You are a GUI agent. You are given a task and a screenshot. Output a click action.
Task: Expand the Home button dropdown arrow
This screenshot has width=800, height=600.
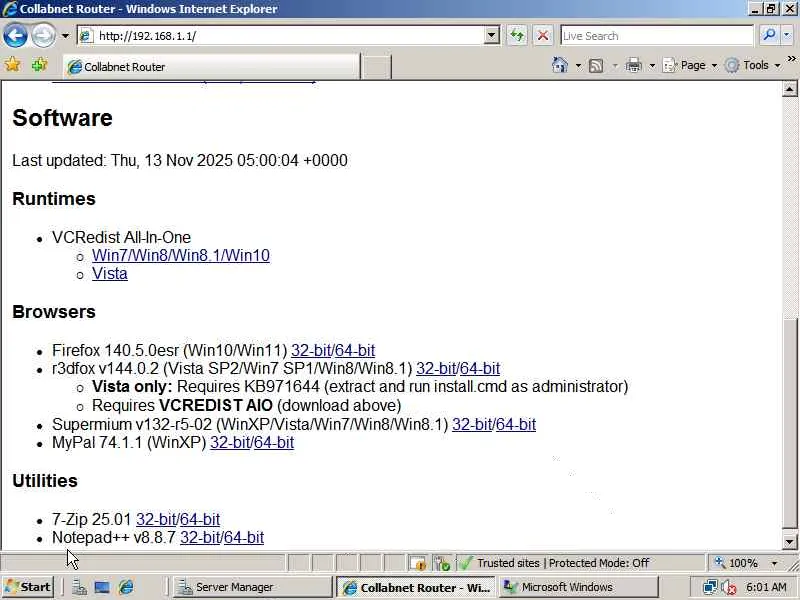(578, 65)
